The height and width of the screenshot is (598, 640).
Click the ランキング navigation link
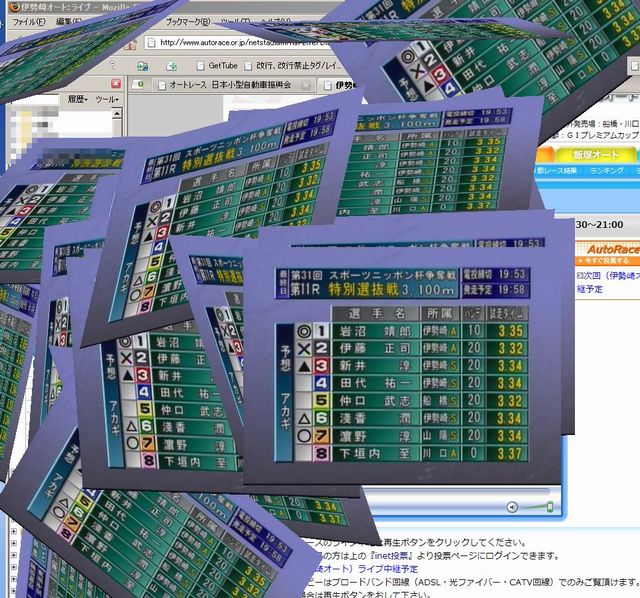coord(607,171)
